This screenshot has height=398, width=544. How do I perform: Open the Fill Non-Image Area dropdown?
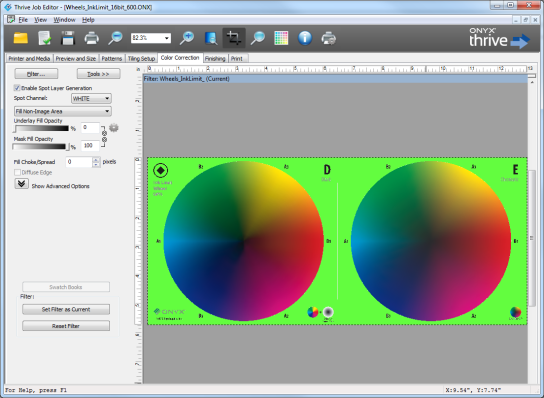coord(63,111)
